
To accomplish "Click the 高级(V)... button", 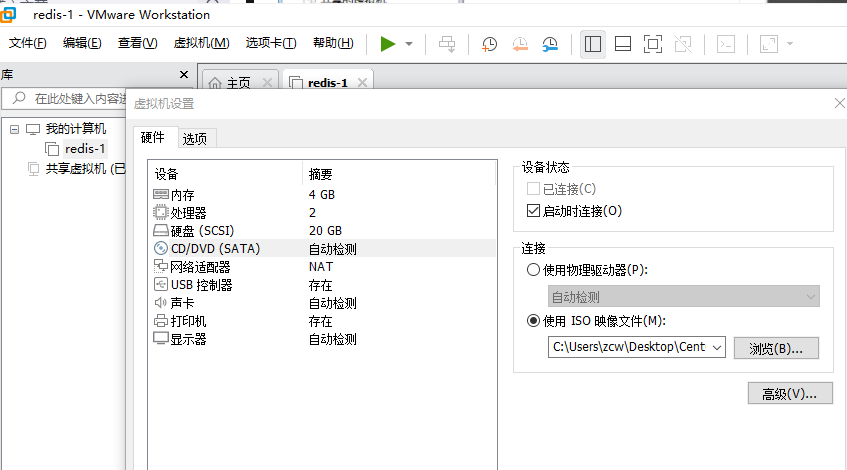I will click(x=790, y=394).
